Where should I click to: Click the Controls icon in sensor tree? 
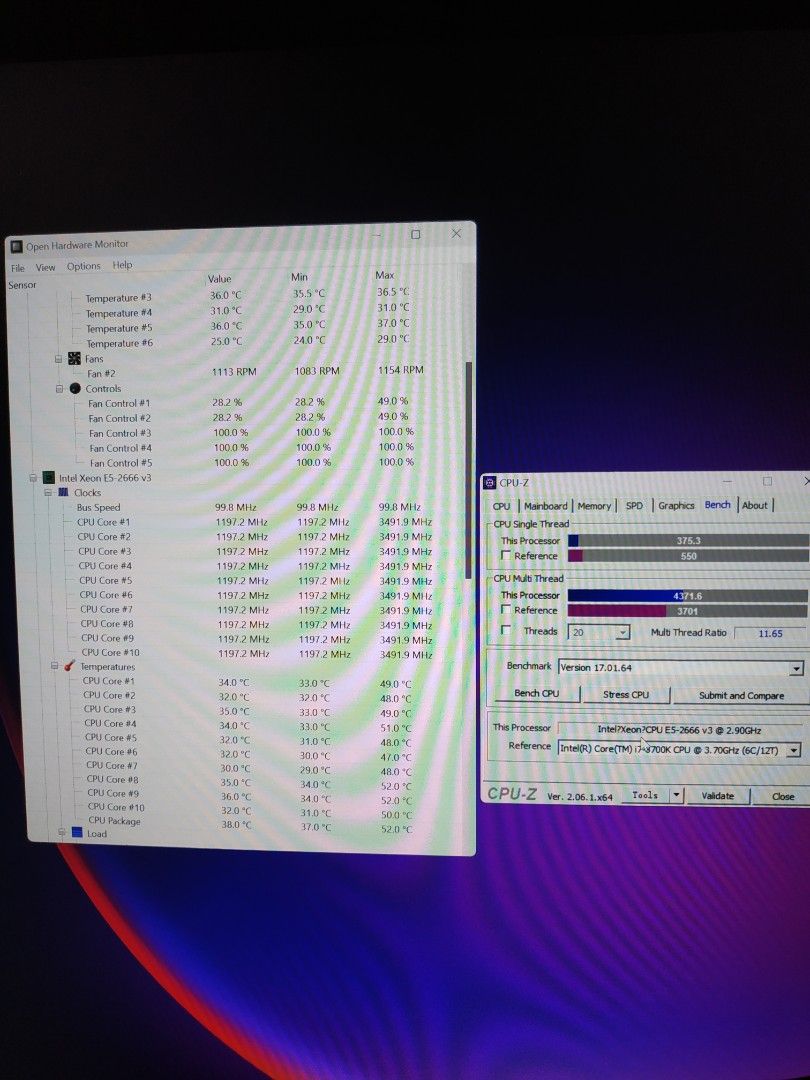click(x=75, y=388)
